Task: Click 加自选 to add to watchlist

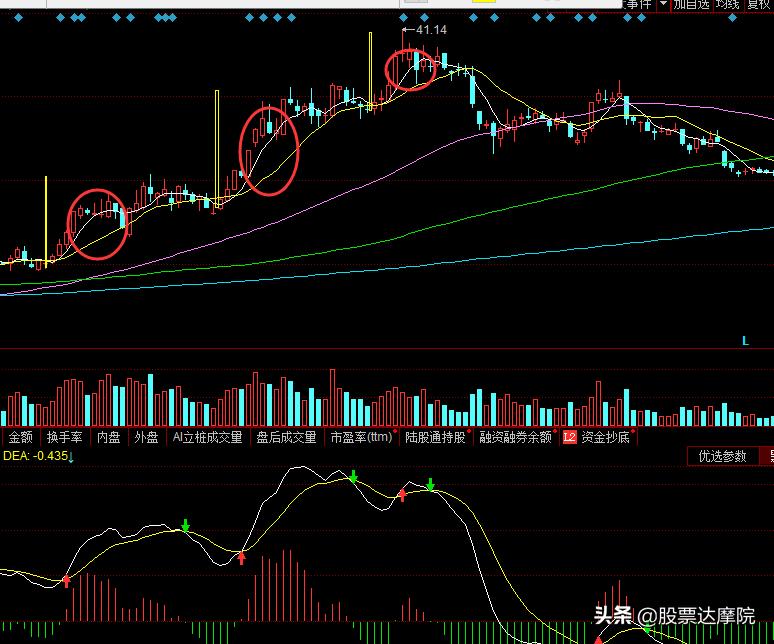Action: (x=691, y=5)
